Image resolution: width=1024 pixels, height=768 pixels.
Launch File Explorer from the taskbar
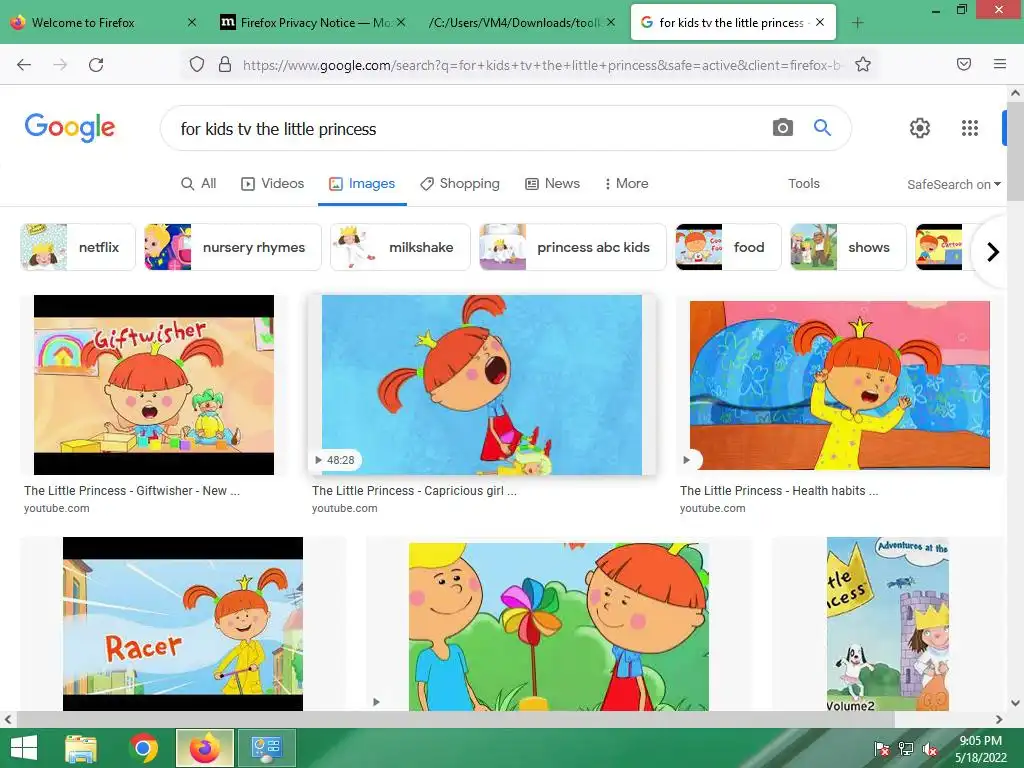(82, 748)
